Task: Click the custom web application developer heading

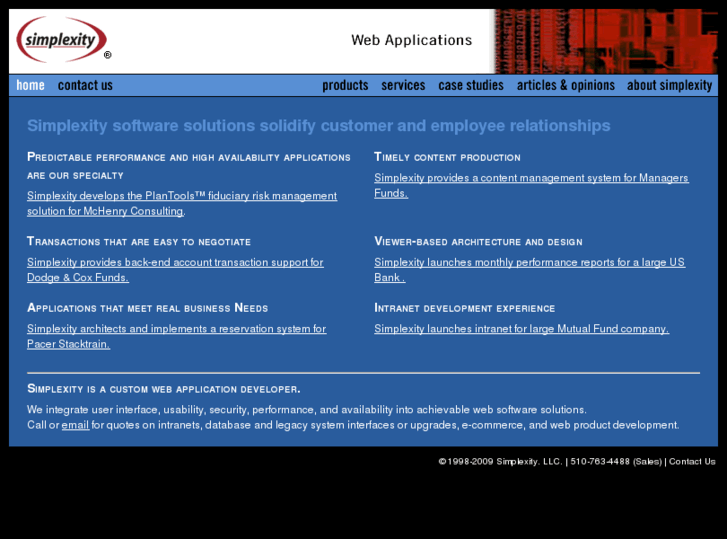Action: point(164,389)
